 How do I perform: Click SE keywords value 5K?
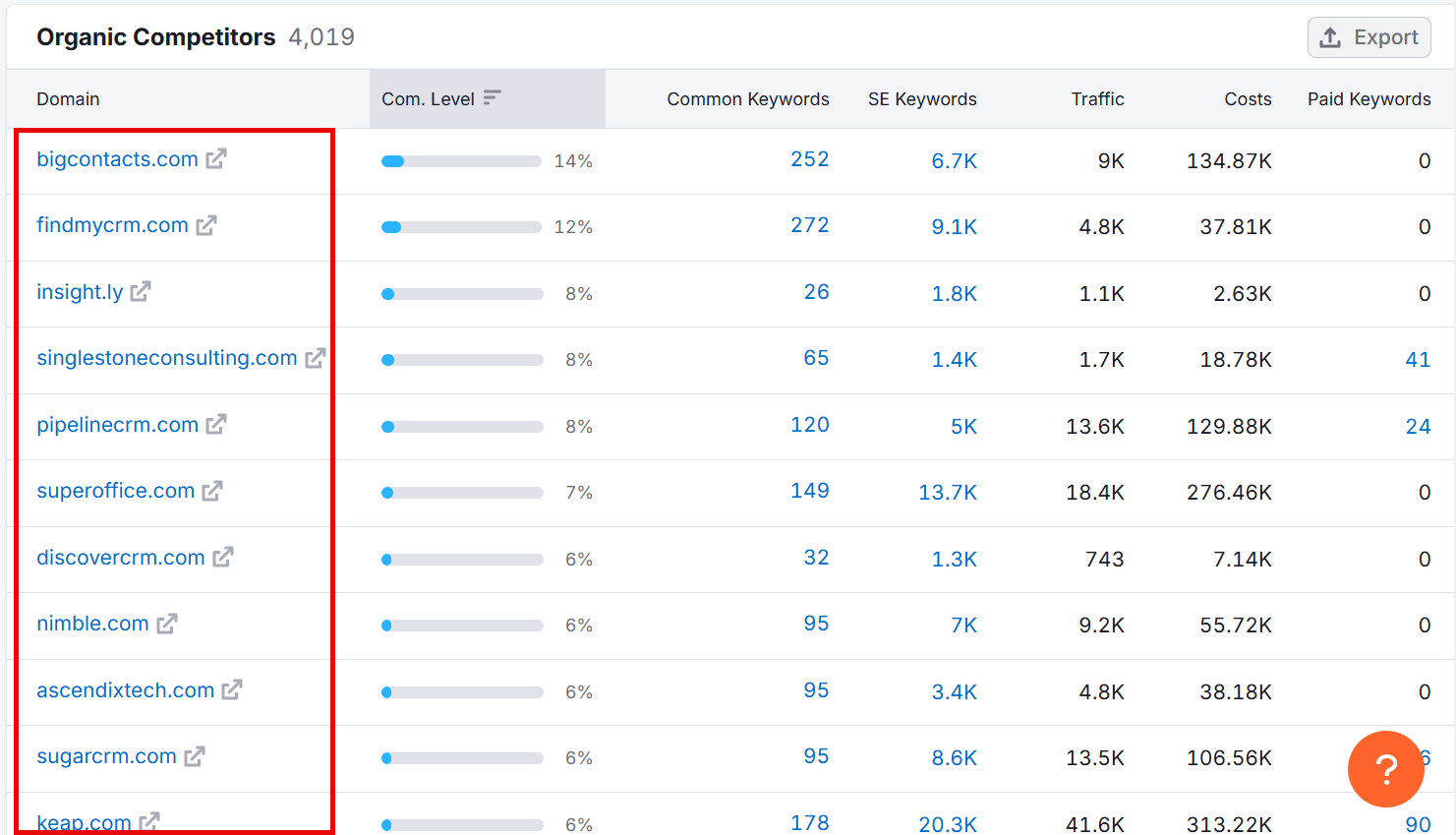pos(963,427)
